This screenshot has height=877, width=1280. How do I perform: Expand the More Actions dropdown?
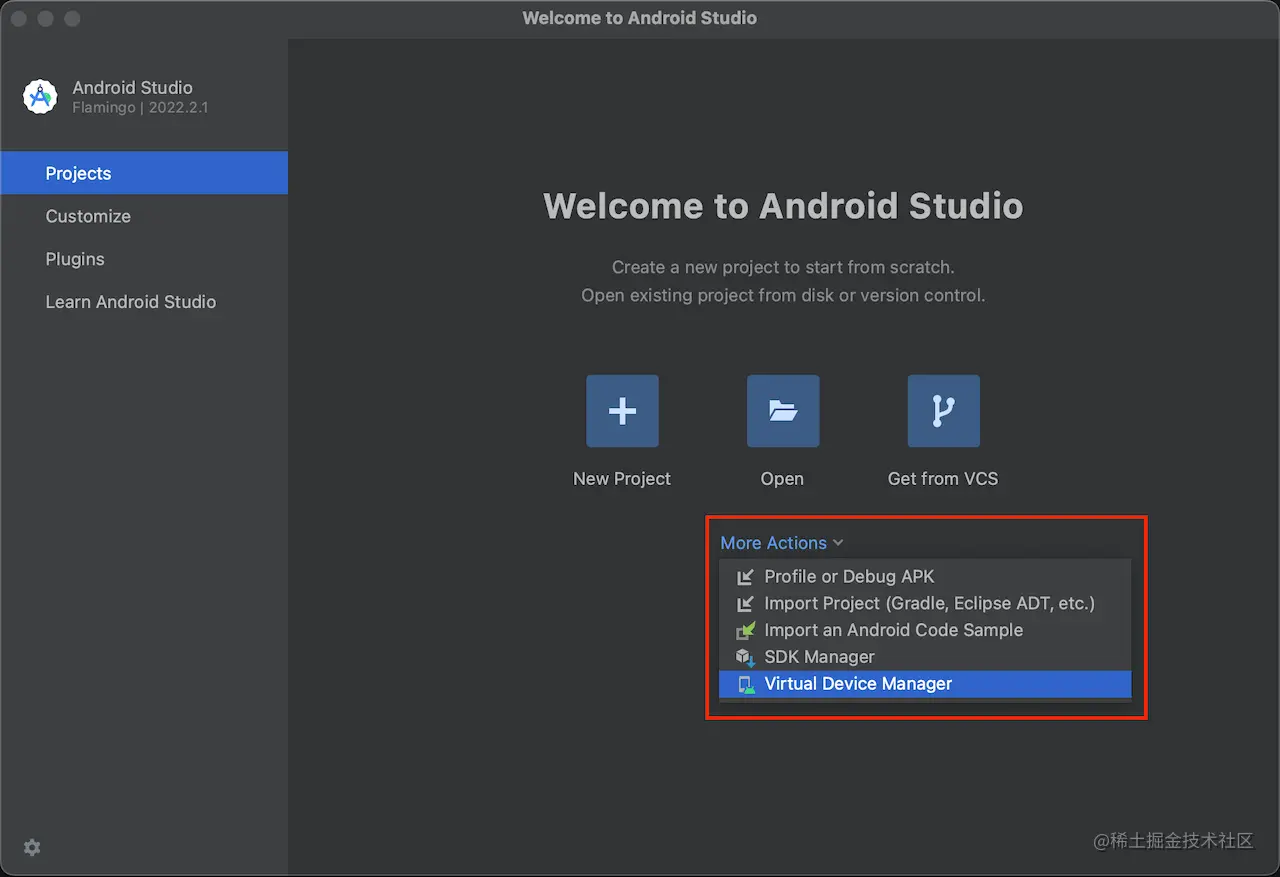coord(782,543)
